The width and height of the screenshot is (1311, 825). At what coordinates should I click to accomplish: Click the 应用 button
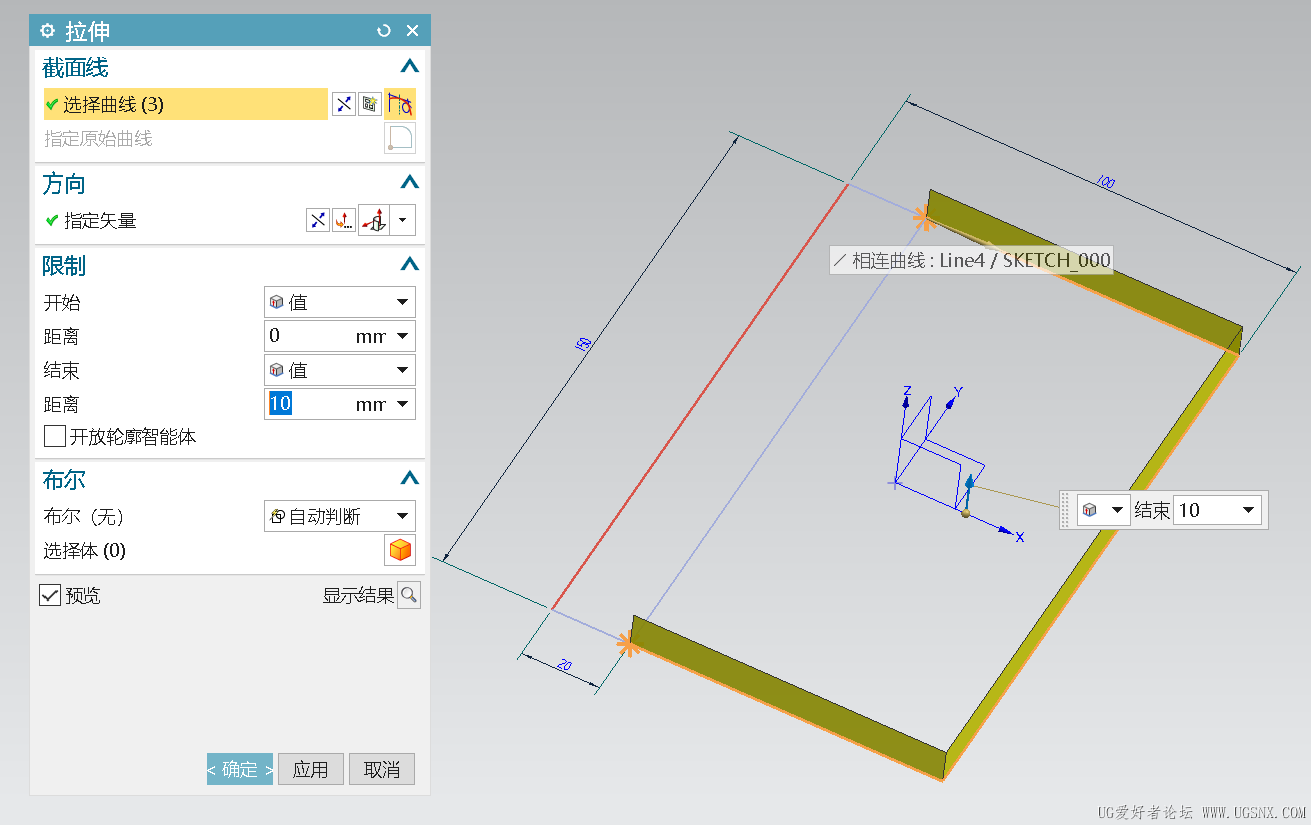[311, 769]
